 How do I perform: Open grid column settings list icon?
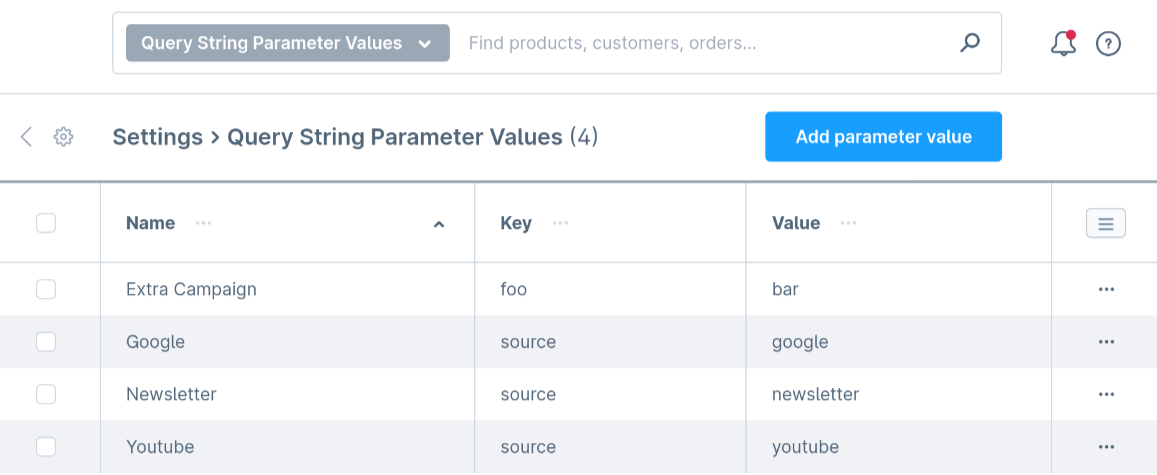[1105, 223]
